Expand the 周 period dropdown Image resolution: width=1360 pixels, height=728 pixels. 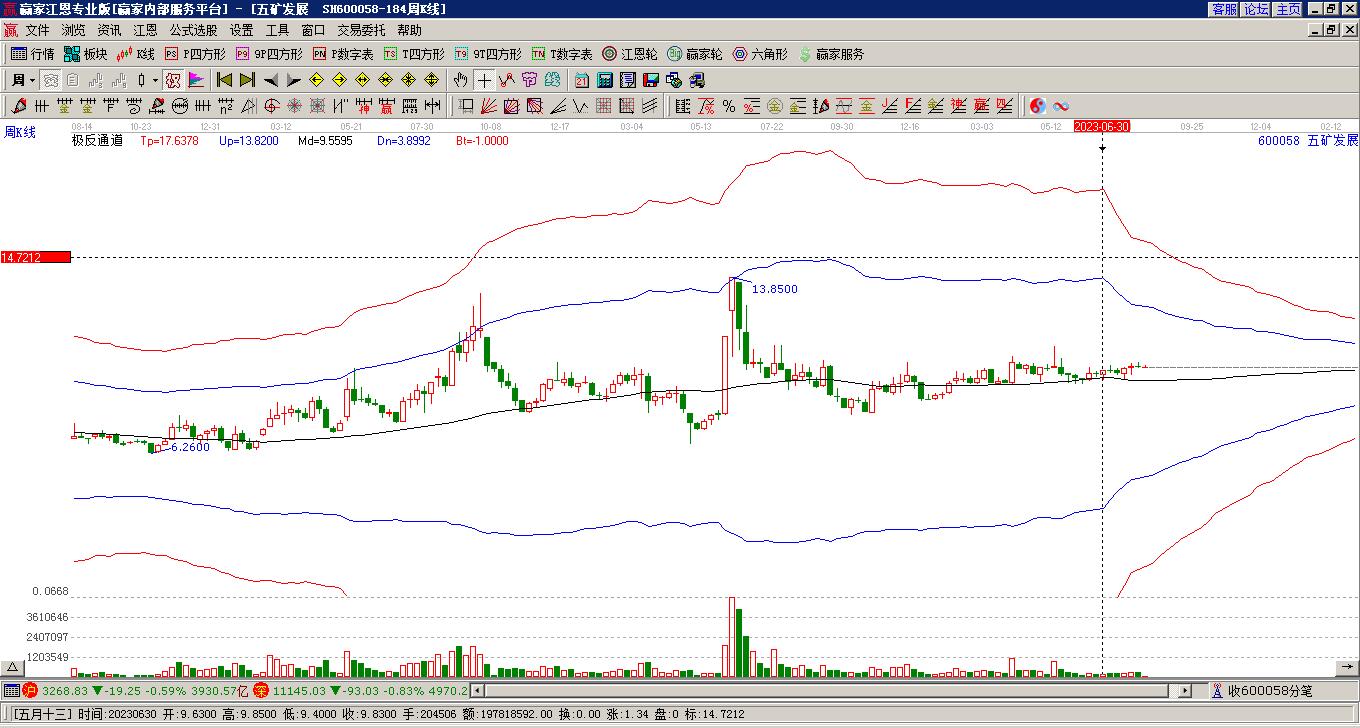point(32,80)
